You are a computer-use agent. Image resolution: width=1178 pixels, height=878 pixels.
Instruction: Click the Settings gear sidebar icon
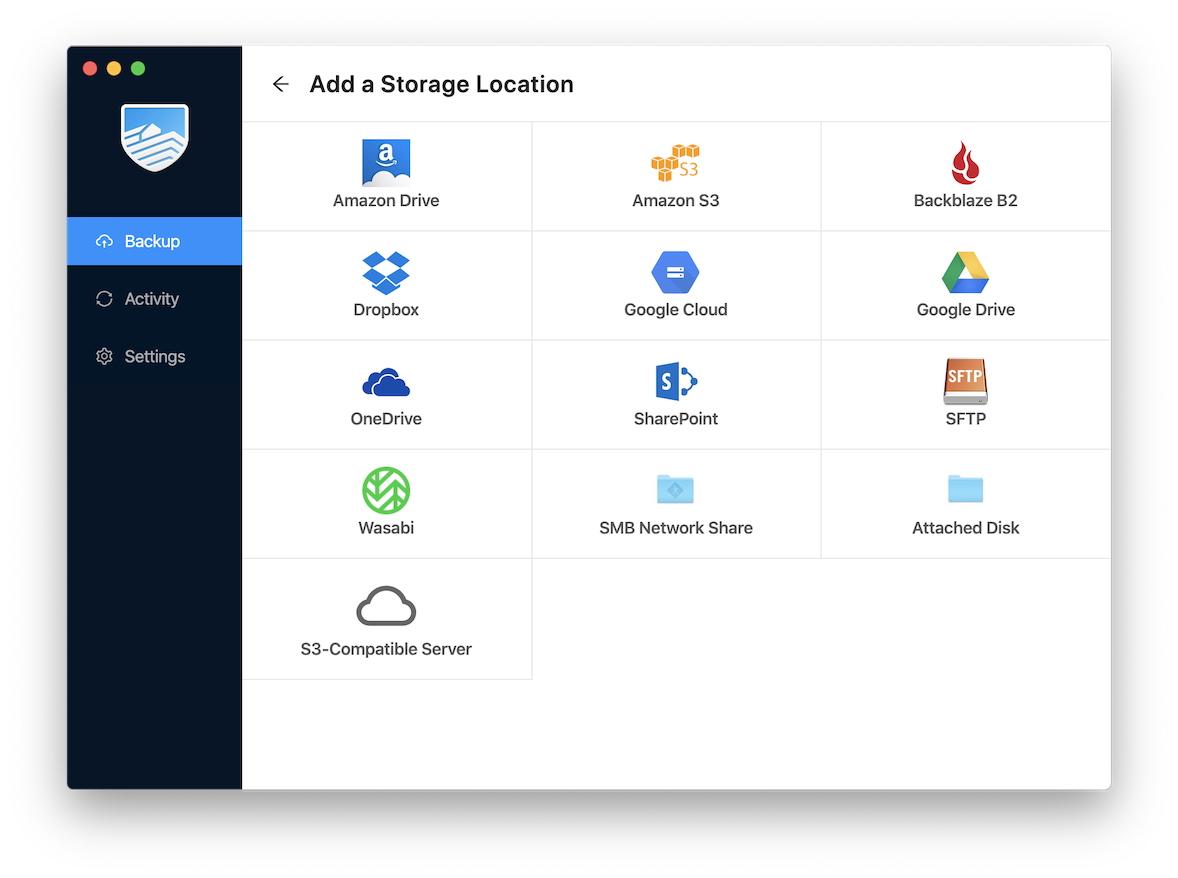tap(104, 356)
